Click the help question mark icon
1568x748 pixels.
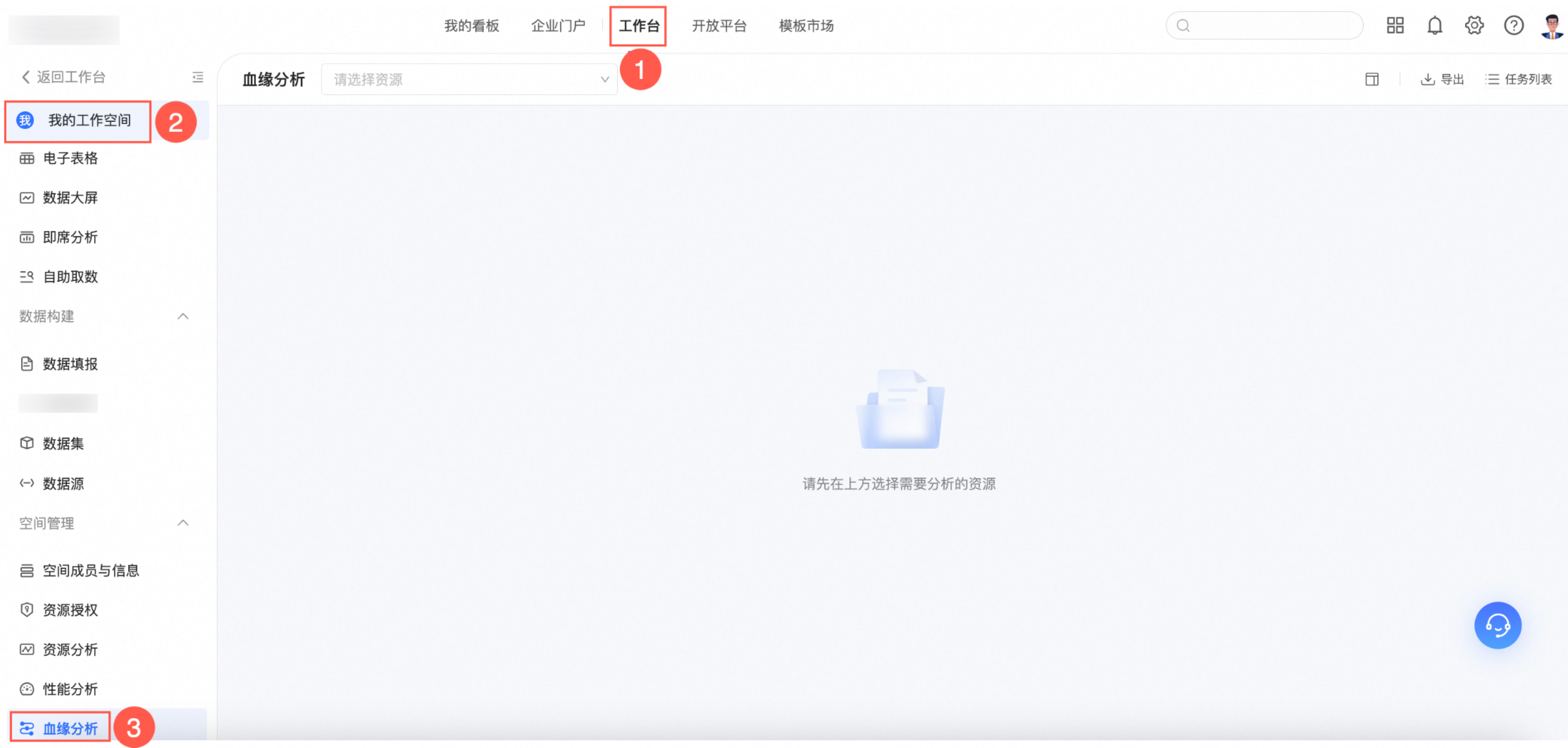click(x=1513, y=26)
